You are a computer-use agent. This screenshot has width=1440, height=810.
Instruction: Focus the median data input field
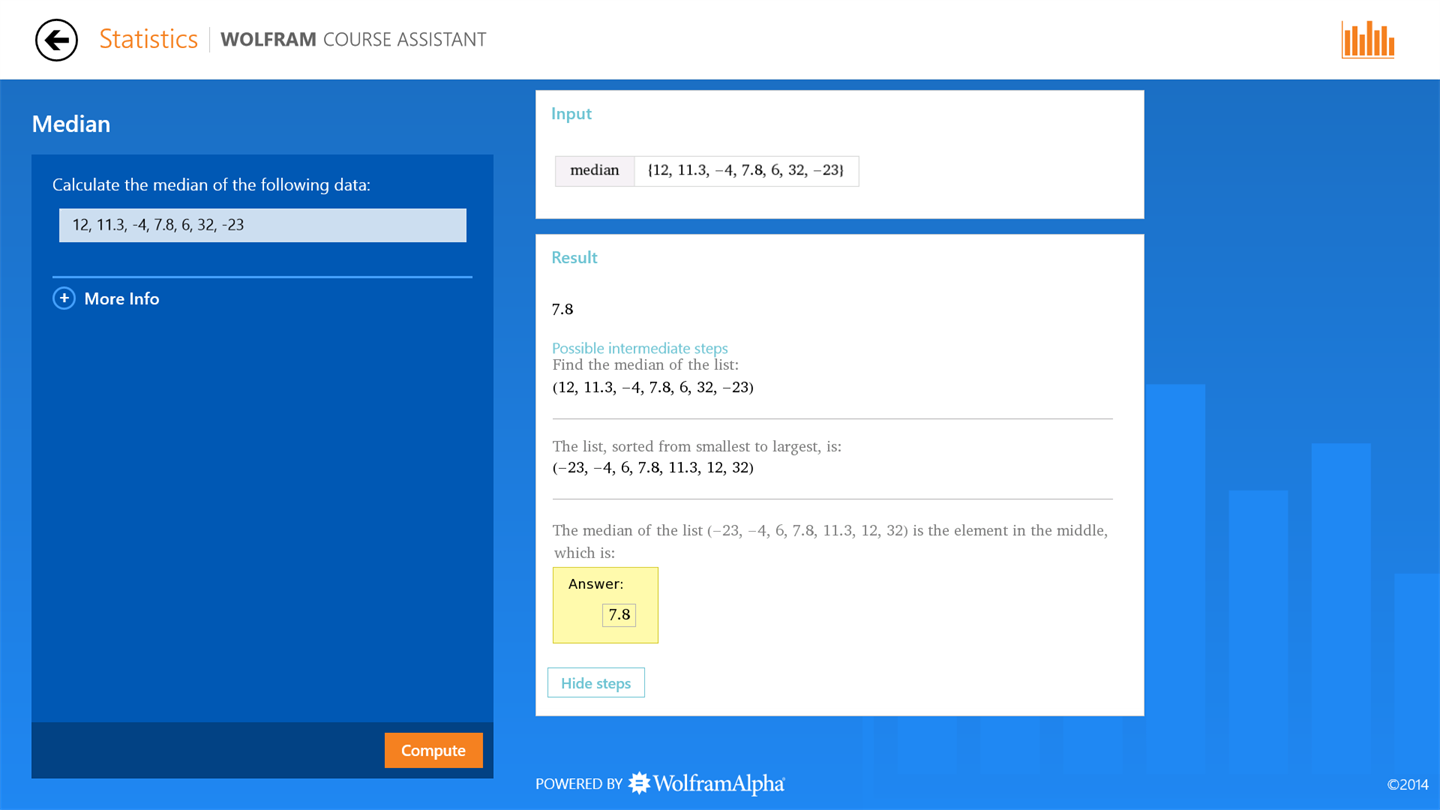262,225
